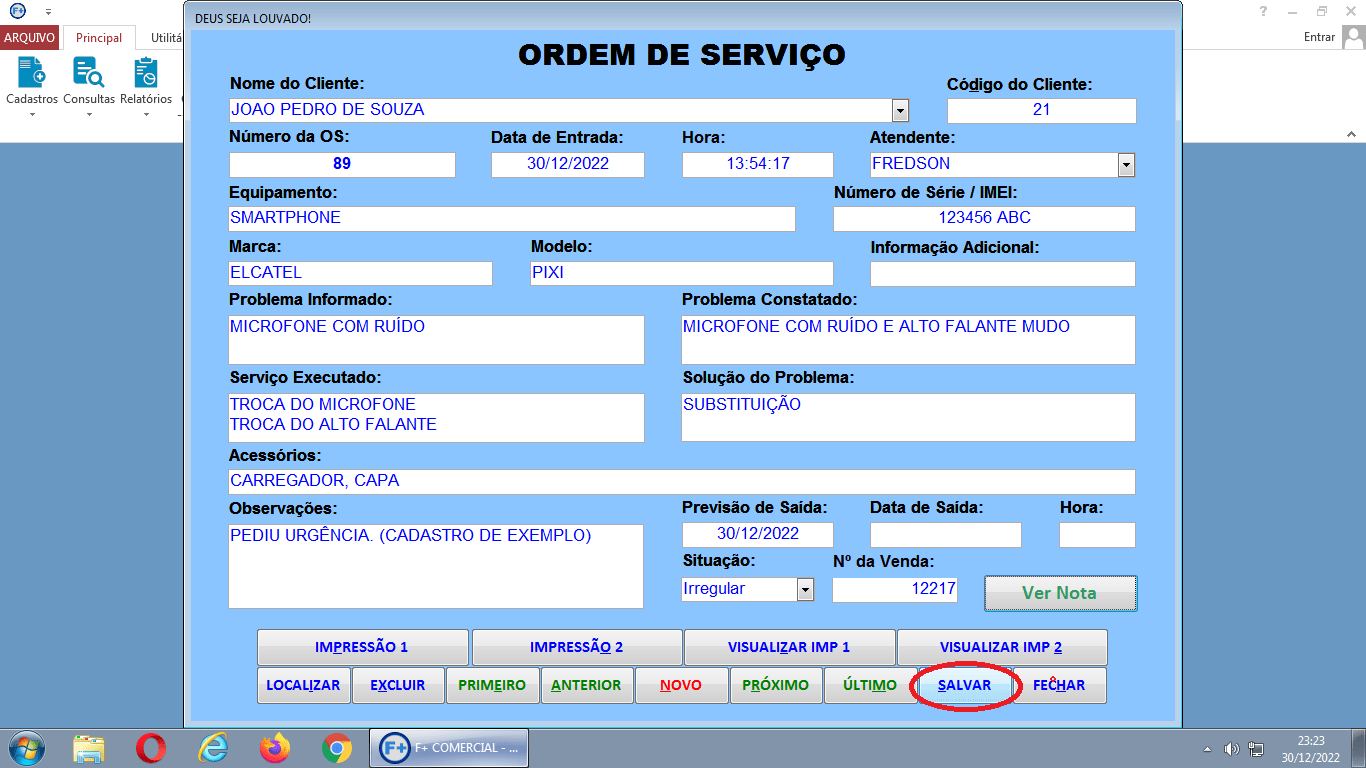1366x768 pixels.
Task: Click the Ver Nota button
Action: pos(1060,593)
